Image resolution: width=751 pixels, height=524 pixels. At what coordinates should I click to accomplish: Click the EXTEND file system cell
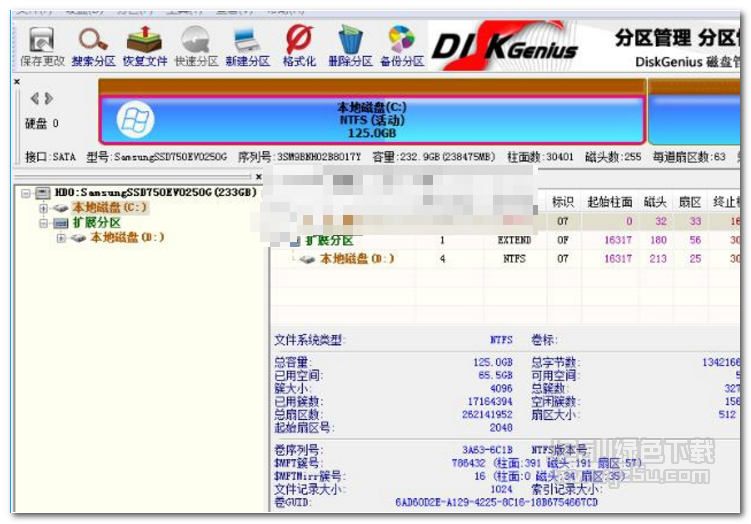click(514, 240)
